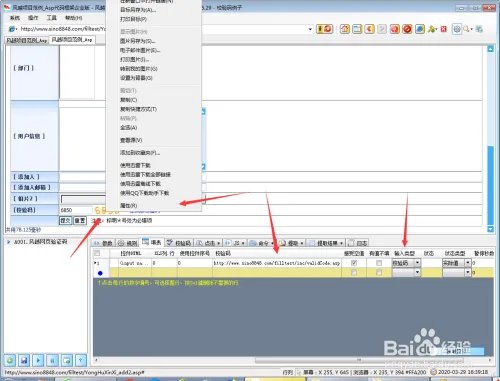Expand the 命令 tab dropdown arrow

point(272,243)
